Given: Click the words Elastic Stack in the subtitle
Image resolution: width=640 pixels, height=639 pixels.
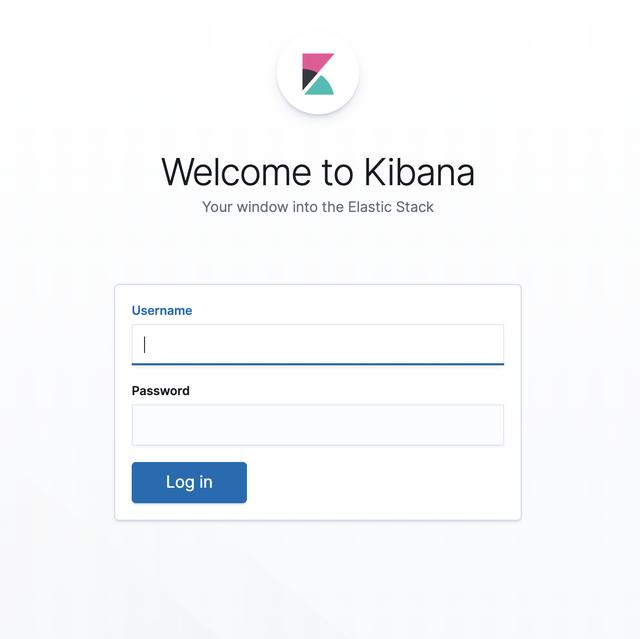Looking at the screenshot, I should click(x=391, y=207).
